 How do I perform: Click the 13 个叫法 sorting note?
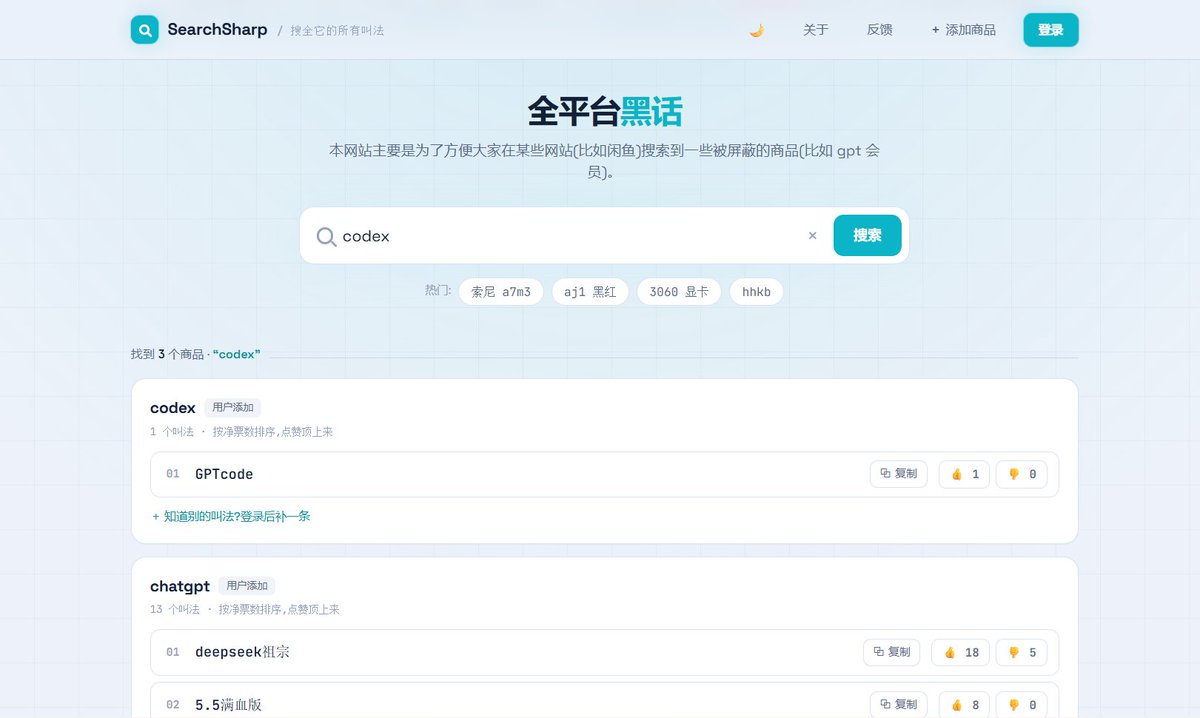tap(245, 609)
